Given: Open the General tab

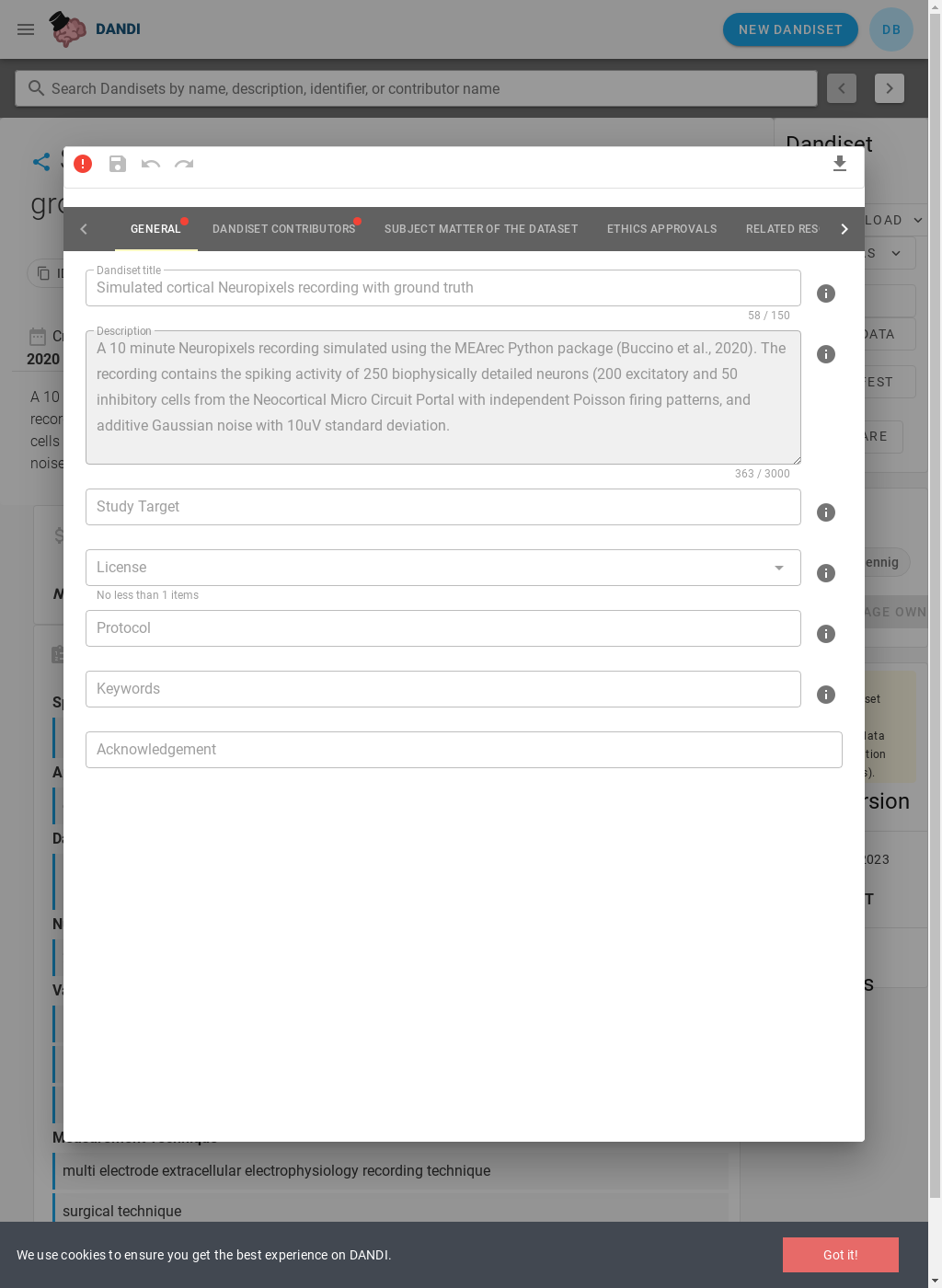Looking at the screenshot, I should coord(155,229).
